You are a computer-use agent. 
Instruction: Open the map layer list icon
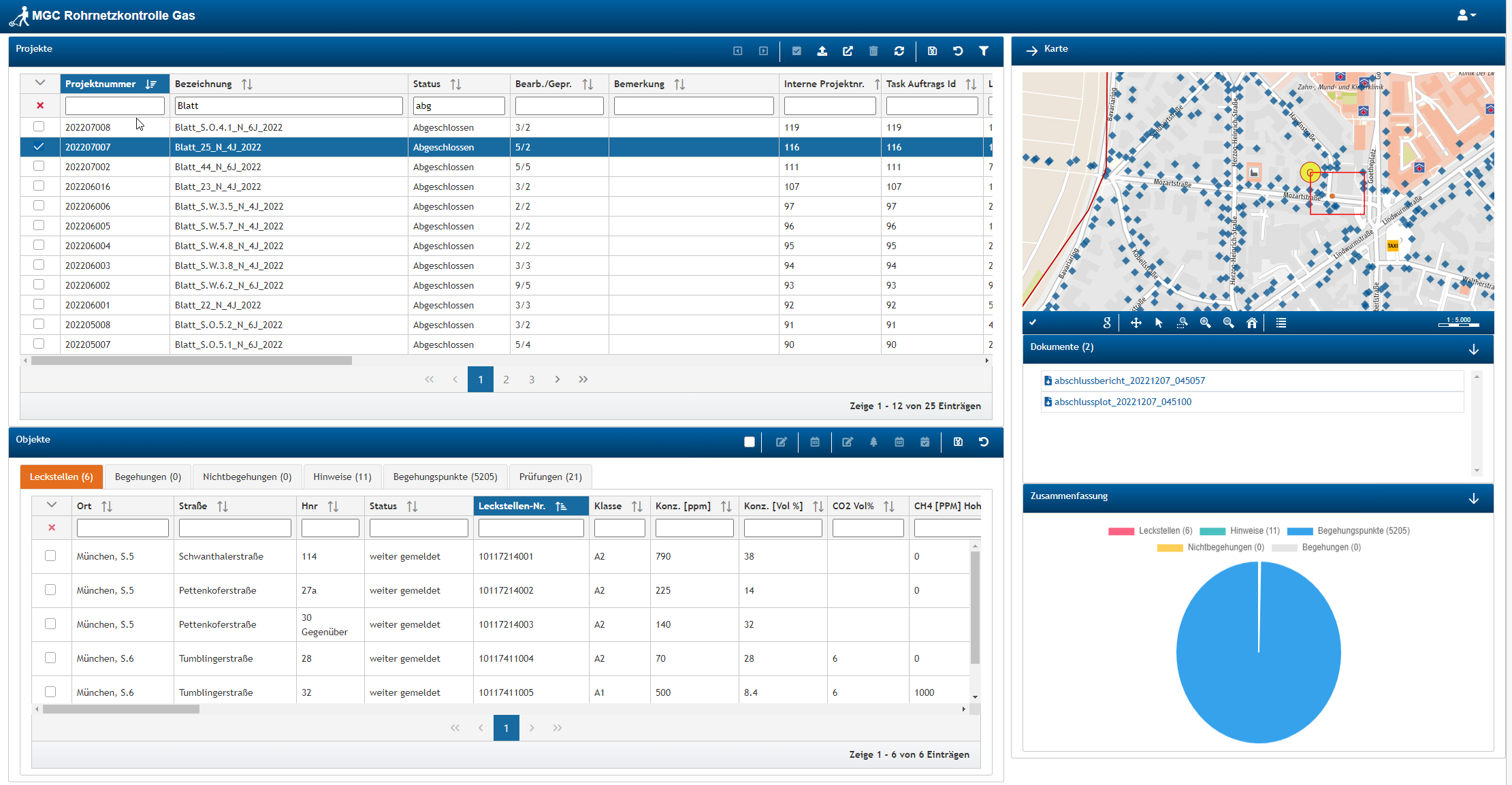1281,323
